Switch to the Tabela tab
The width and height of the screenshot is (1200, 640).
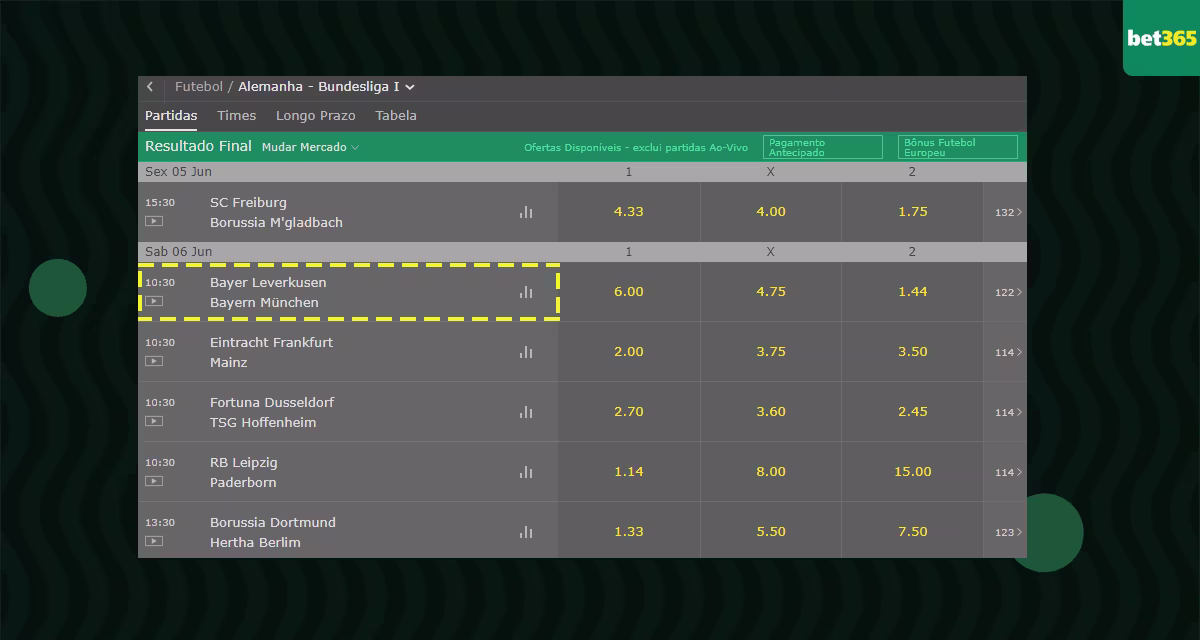click(x=396, y=116)
